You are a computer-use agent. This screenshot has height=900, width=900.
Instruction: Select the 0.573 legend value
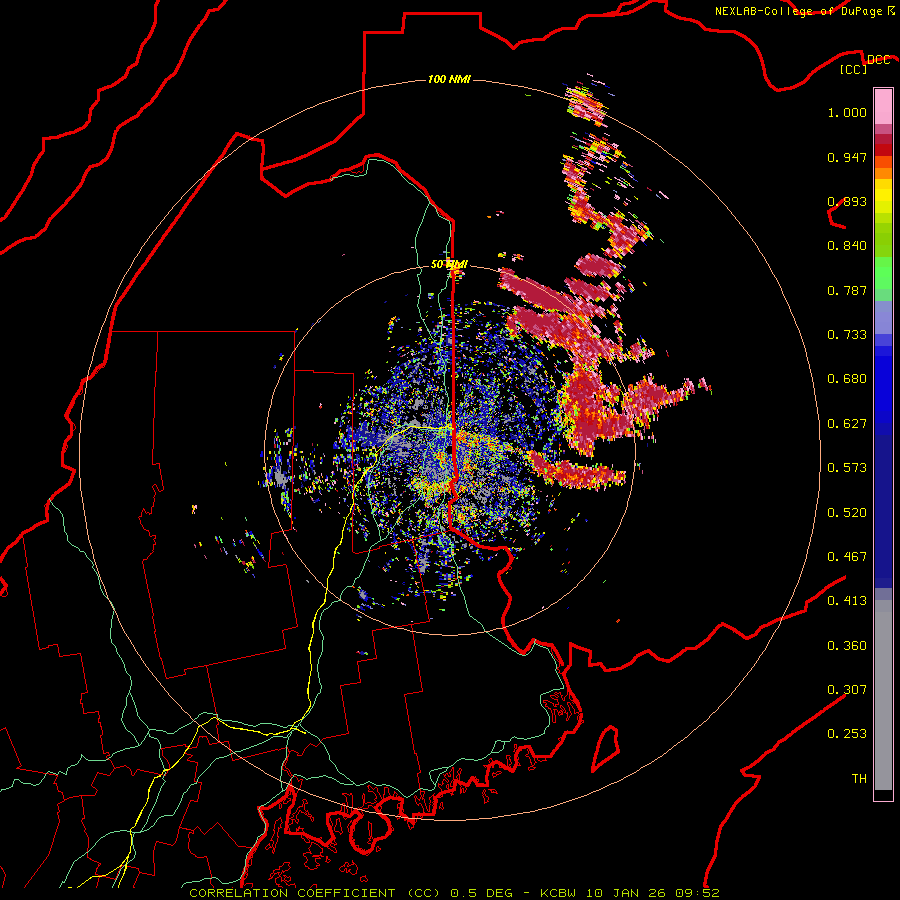pyautogui.click(x=847, y=468)
